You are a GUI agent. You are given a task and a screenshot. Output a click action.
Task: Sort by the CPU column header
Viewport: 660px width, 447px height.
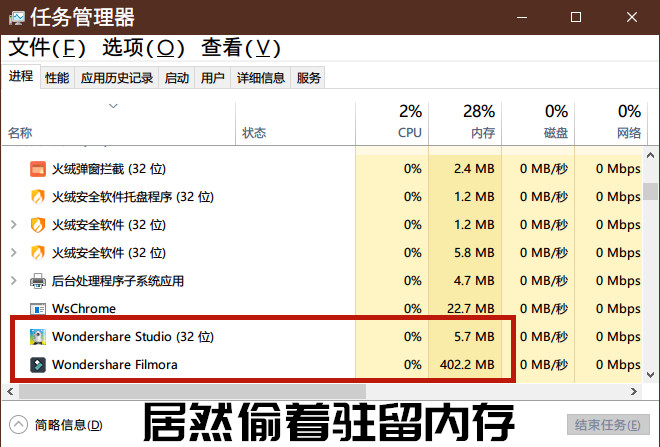coord(392,122)
